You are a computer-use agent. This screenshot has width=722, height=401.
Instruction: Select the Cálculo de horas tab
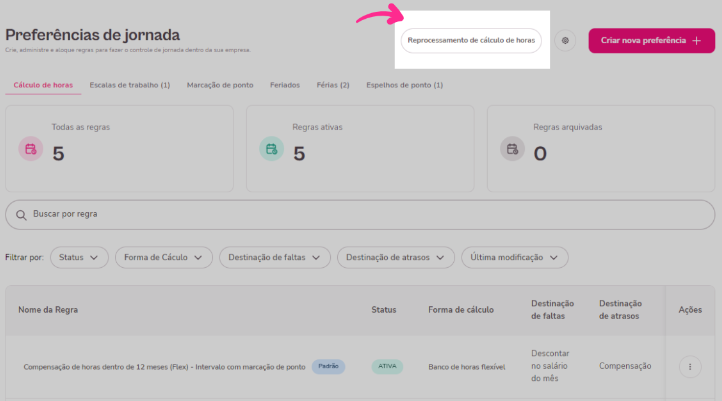click(x=43, y=85)
